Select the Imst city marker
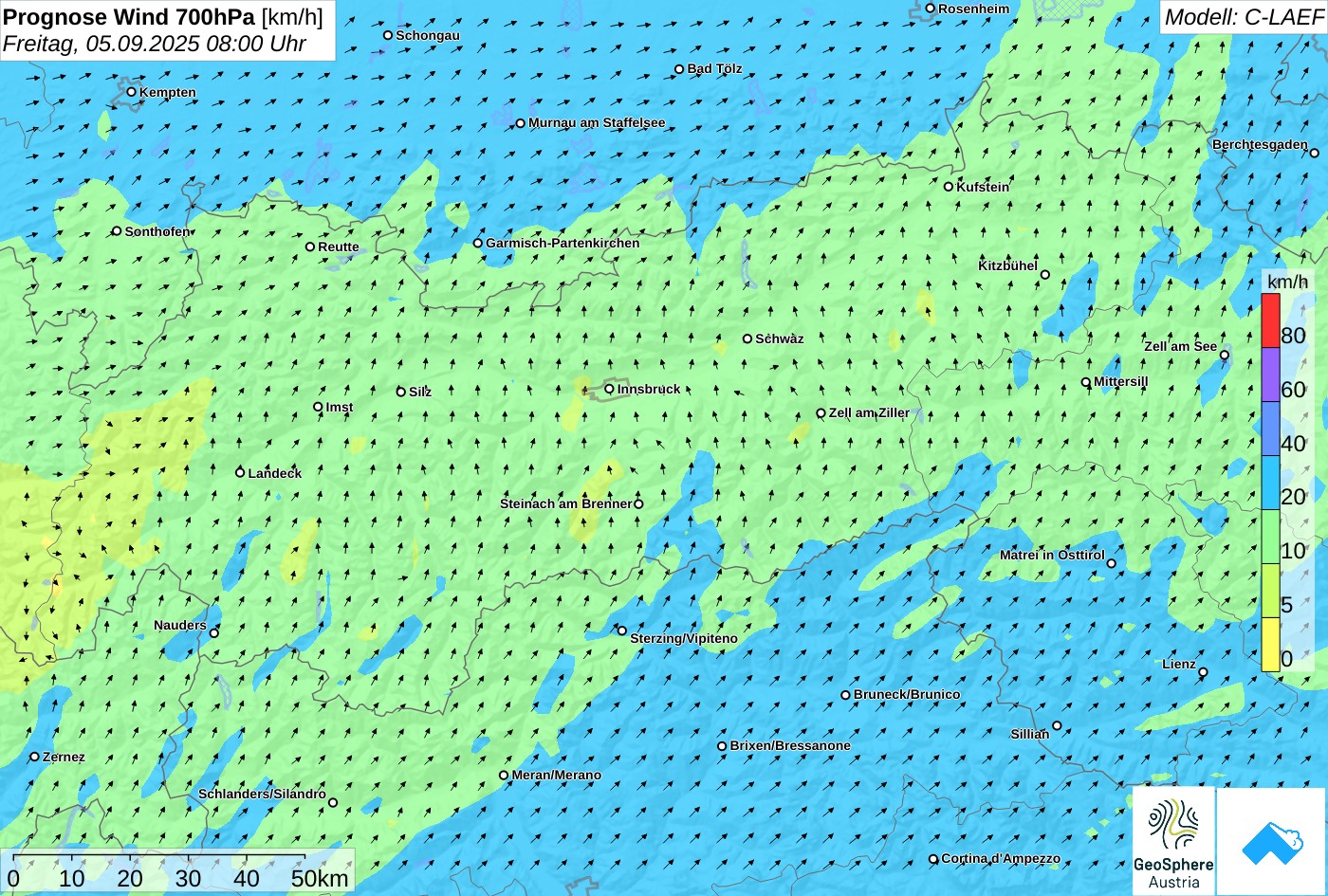Image resolution: width=1328 pixels, height=896 pixels. pyautogui.click(x=318, y=407)
